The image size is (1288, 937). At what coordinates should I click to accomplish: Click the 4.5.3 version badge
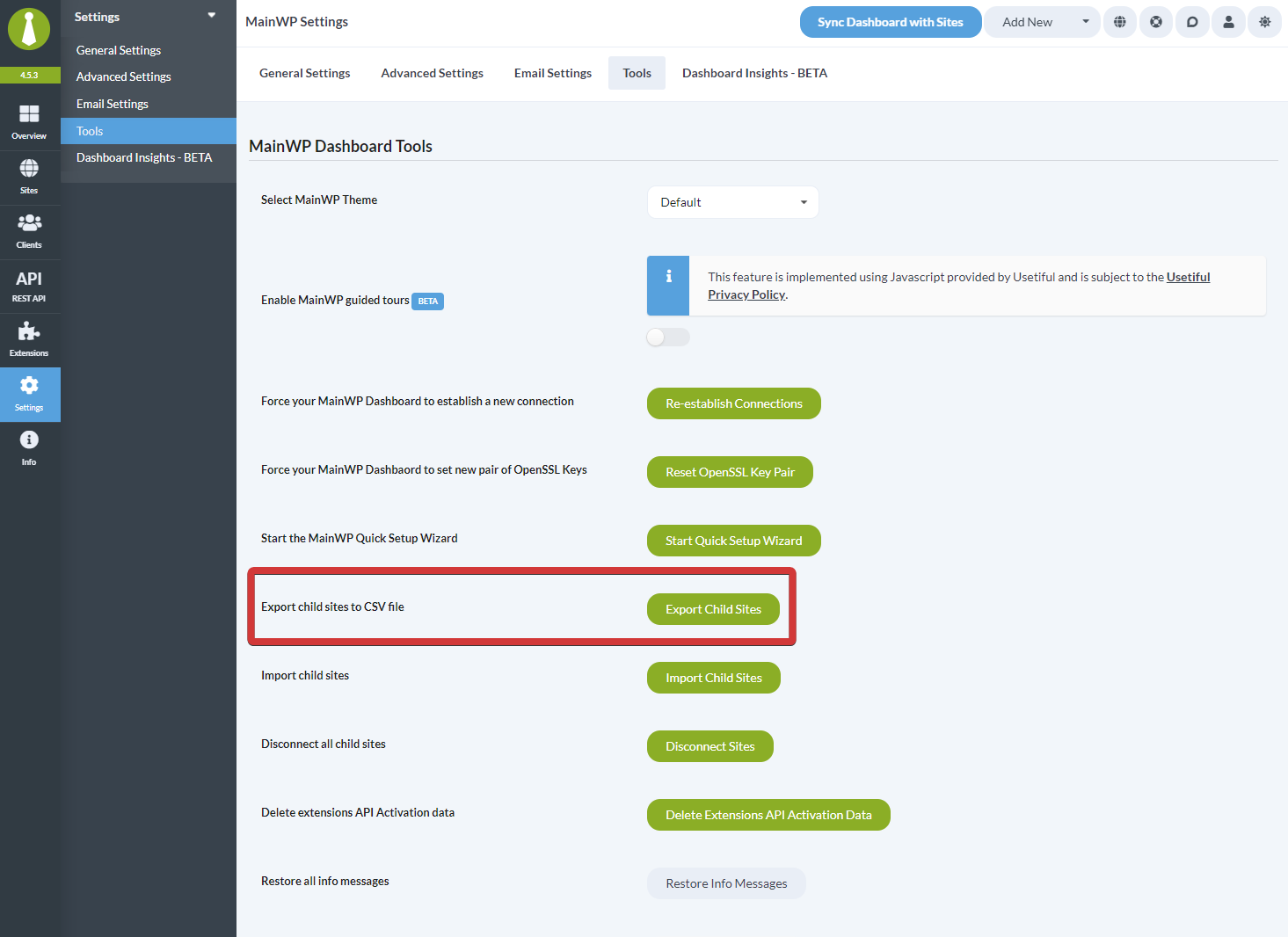coord(29,76)
